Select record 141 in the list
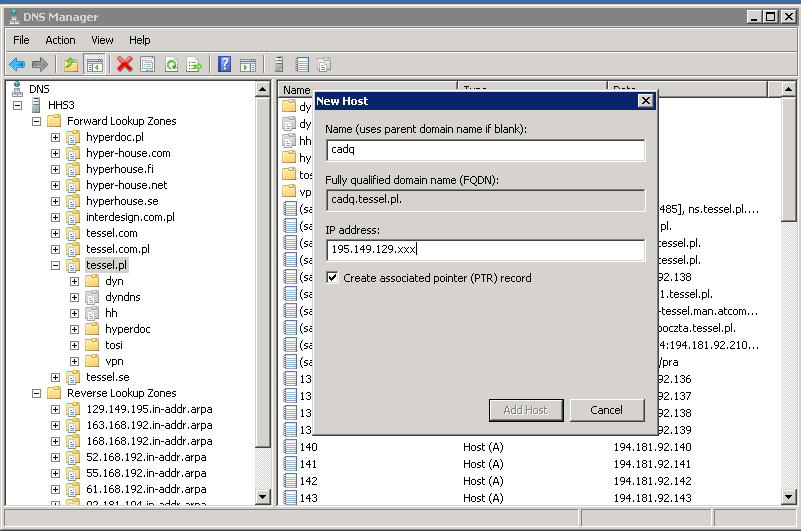 (x=308, y=464)
